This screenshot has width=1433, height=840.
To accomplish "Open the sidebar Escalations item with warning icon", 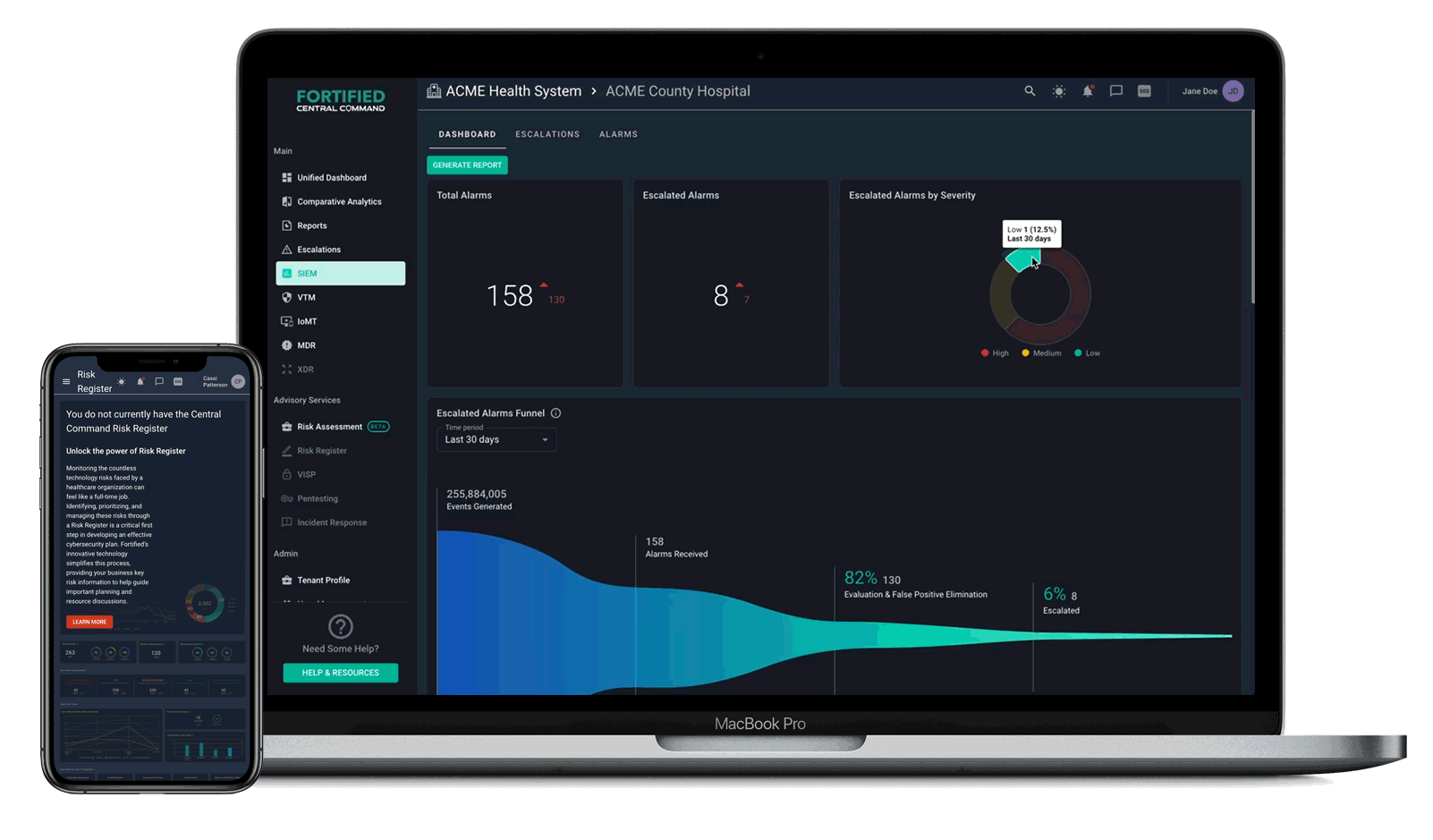I will click(x=340, y=250).
